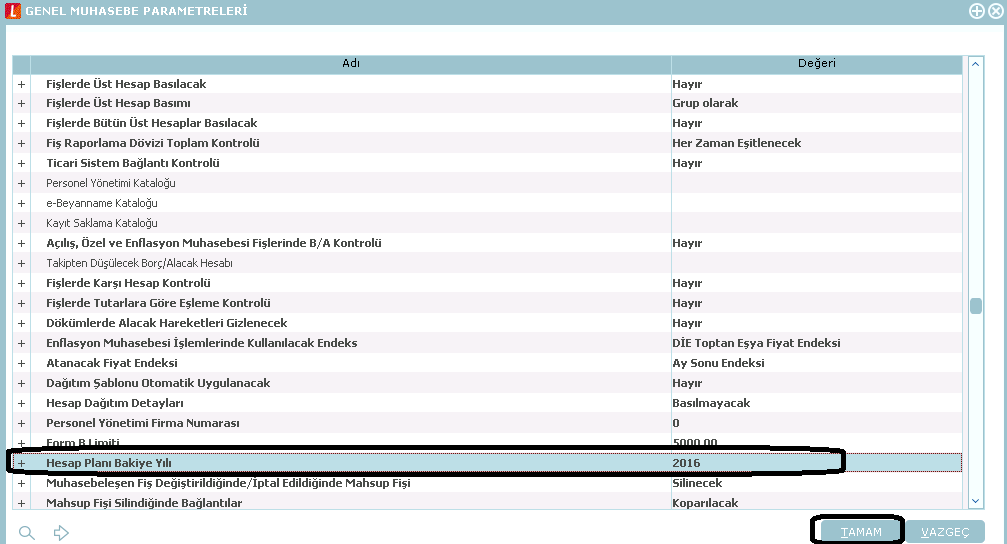
Task: Click Hayır value of Fişlerde Karşı Hesap Kontrolü
Action: [x=687, y=283]
